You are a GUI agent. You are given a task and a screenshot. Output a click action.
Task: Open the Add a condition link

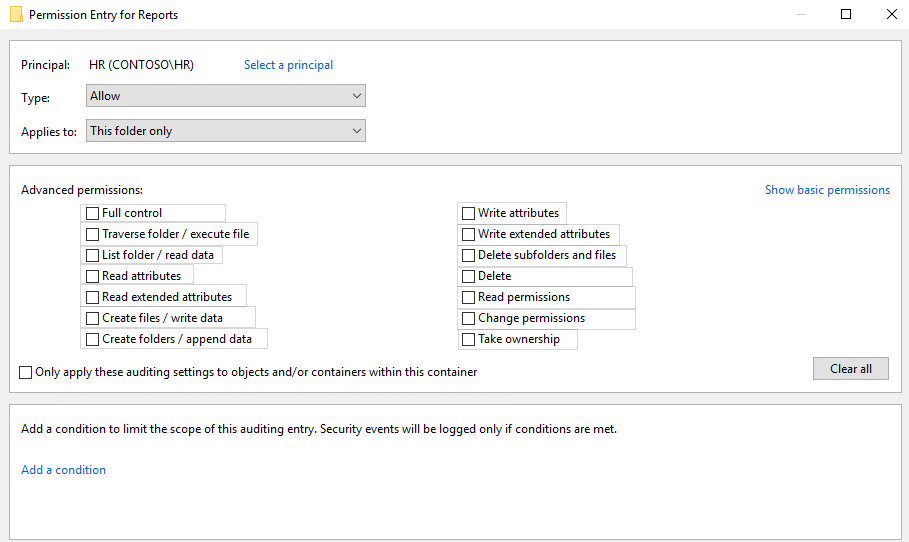pyautogui.click(x=63, y=470)
